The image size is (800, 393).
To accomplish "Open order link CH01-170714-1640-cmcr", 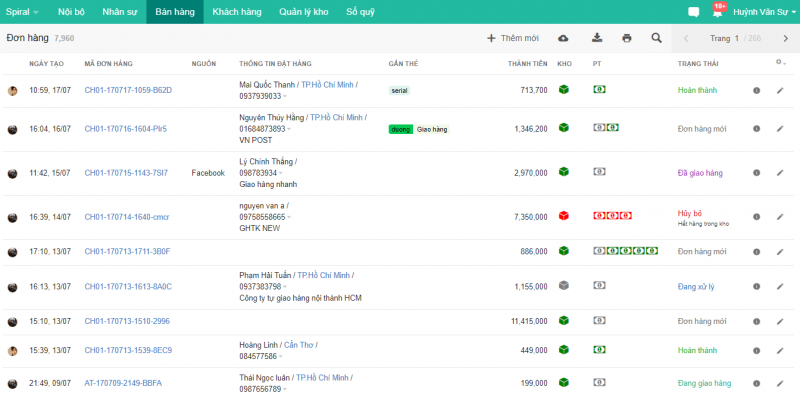I will (x=127, y=217).
